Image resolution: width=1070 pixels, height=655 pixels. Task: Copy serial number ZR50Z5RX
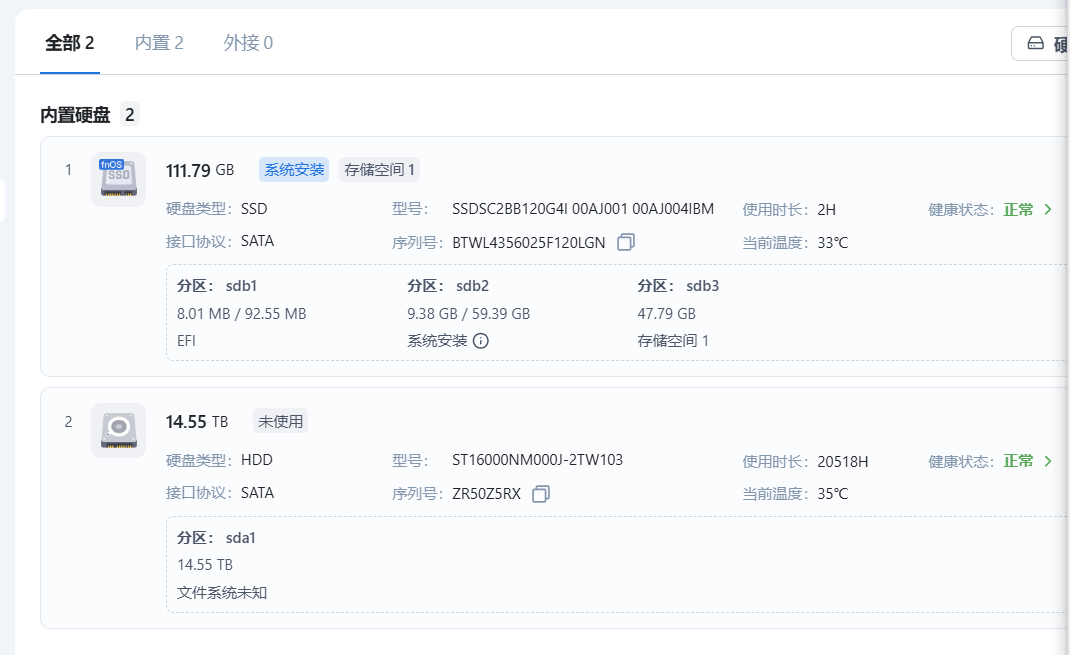tap(541, 494)
